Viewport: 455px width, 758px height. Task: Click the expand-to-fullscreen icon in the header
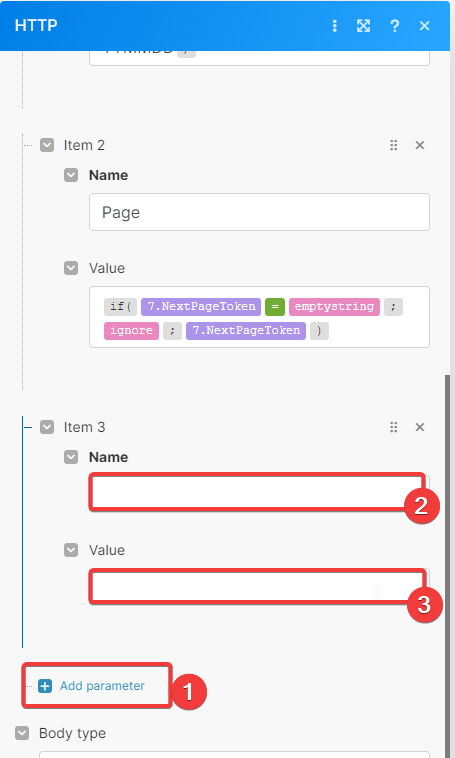[x=364, y=26]
